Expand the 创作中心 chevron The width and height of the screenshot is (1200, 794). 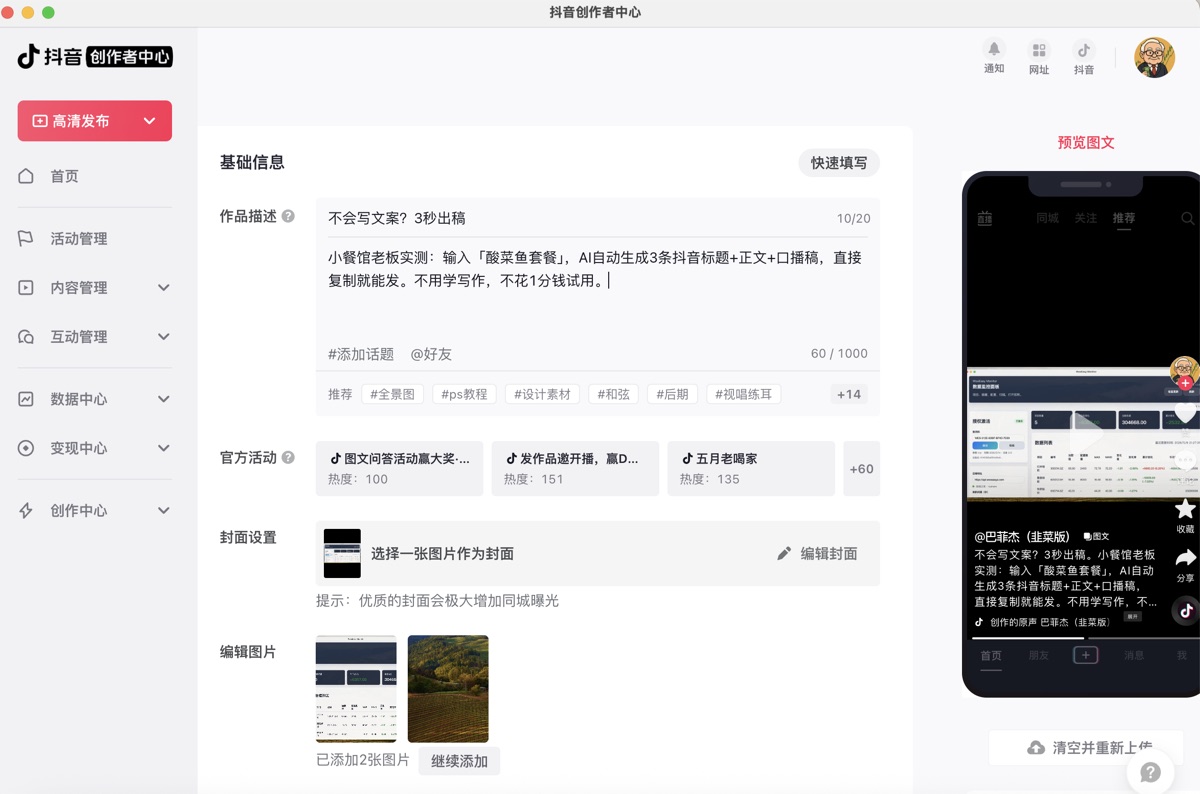164,510
